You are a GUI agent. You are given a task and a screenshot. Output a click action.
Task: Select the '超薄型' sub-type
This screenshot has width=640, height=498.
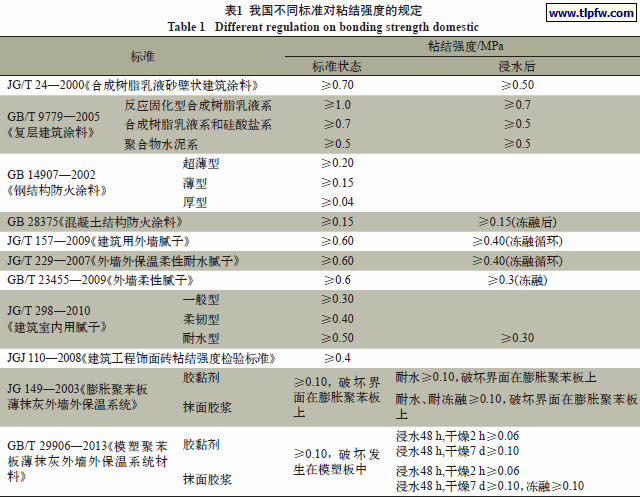(201, 164)
